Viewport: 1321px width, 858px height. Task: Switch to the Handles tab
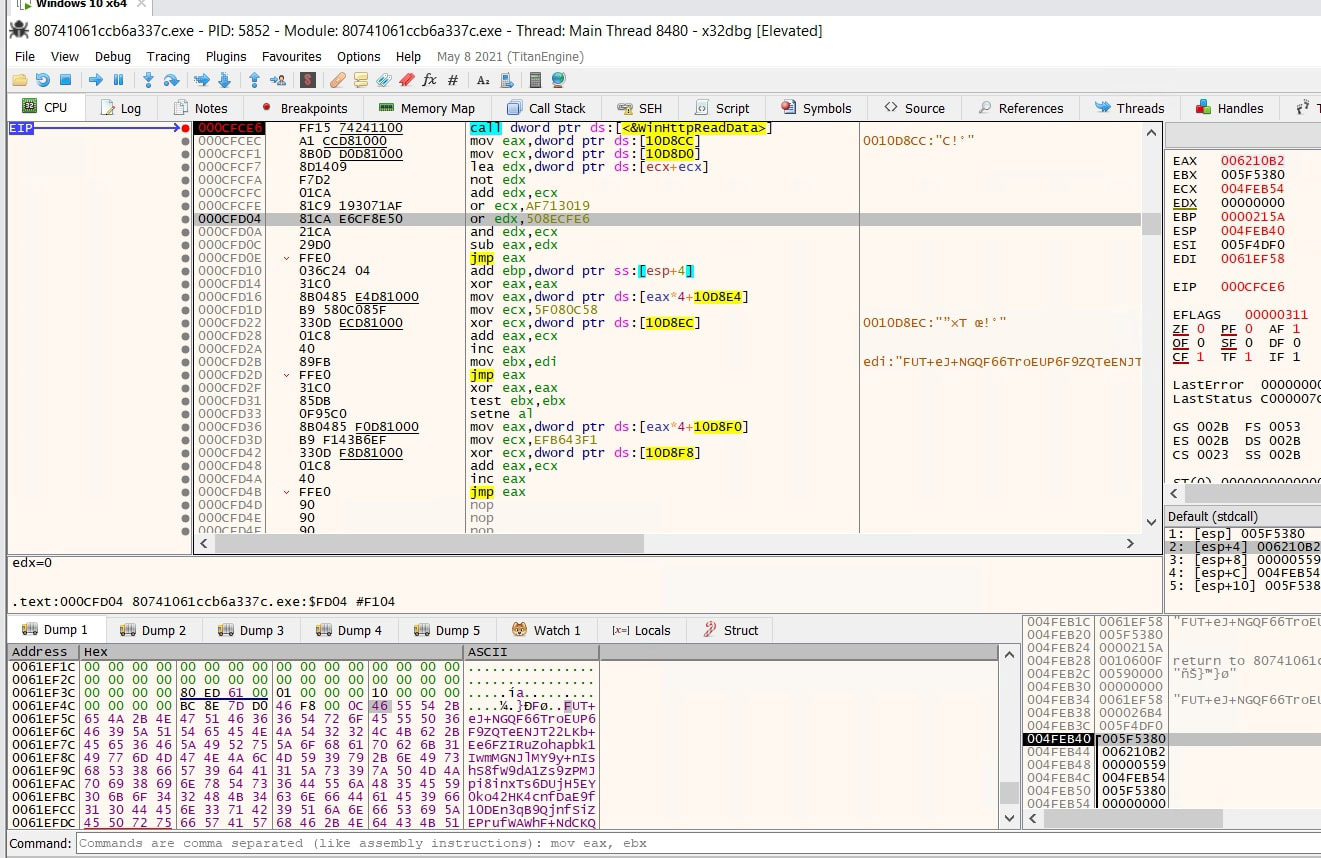click(x=1229, y=108)
